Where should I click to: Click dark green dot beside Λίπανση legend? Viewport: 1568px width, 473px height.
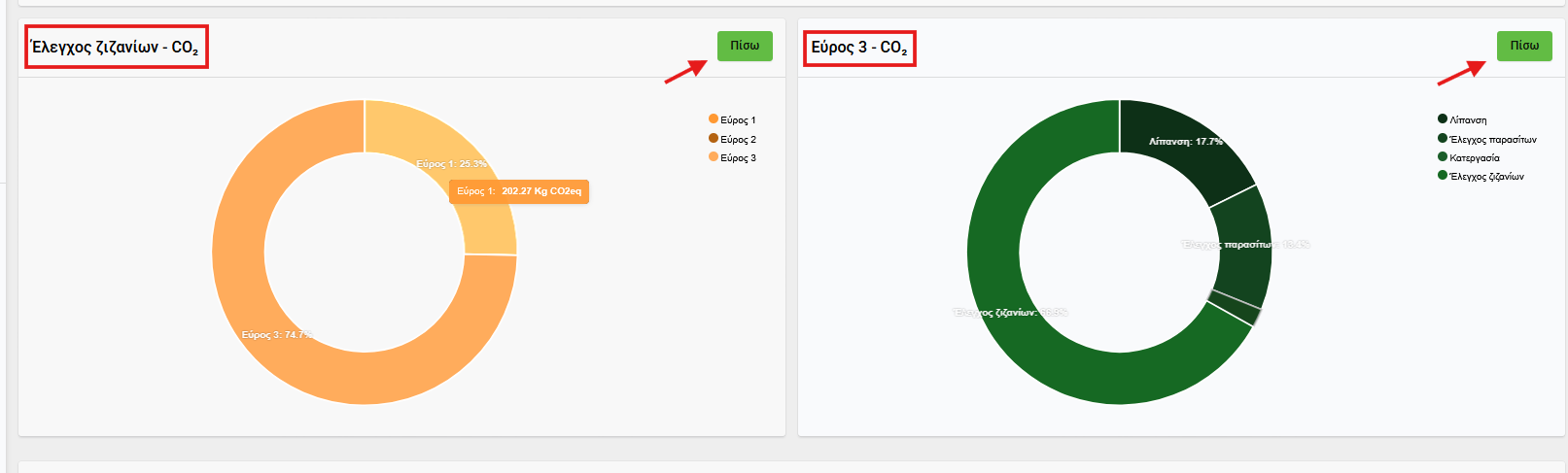point(1443,119)
